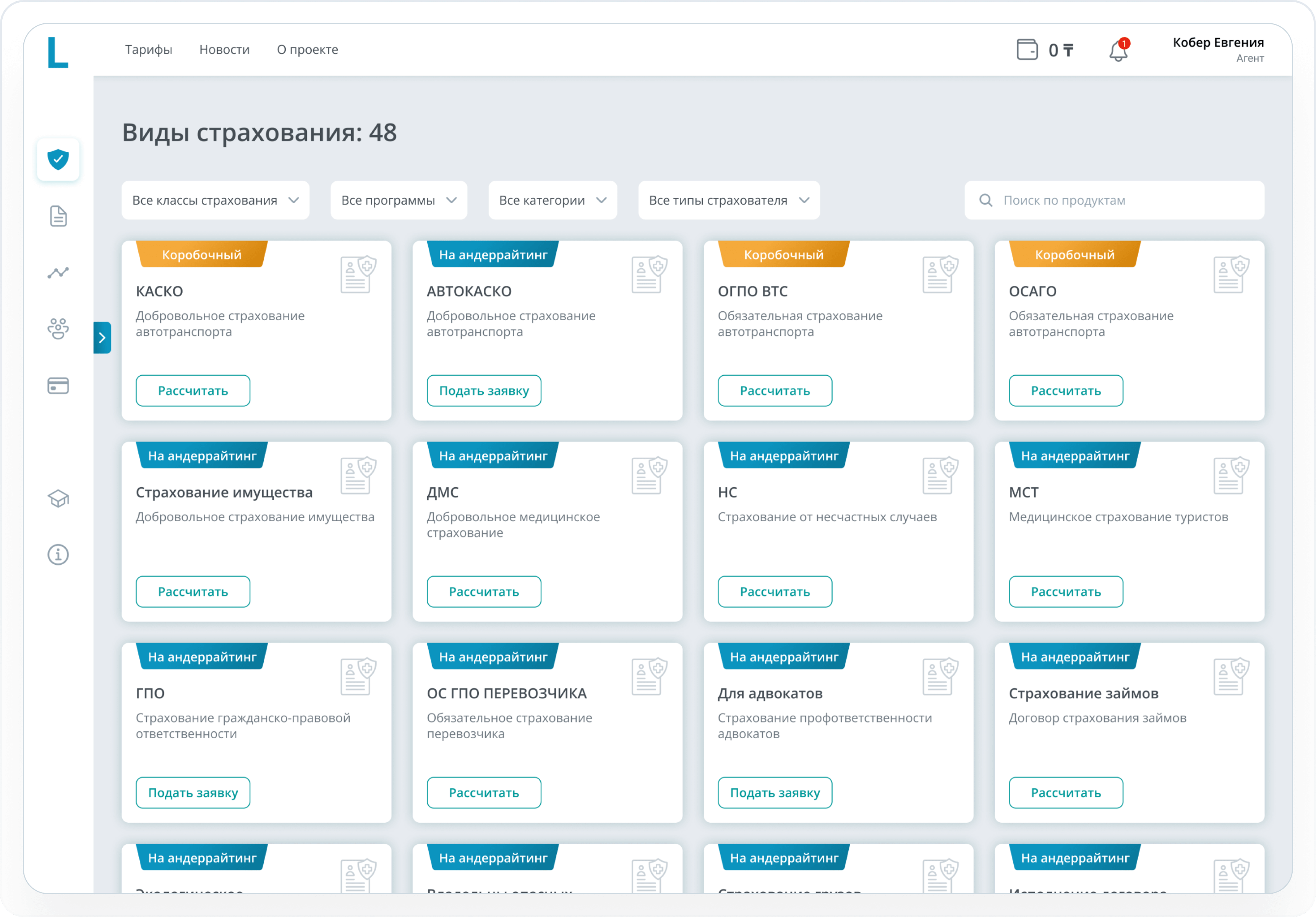1316x917 pixels.
Task: Open the info circle icon in sidebar
Action: click(58, 554)
